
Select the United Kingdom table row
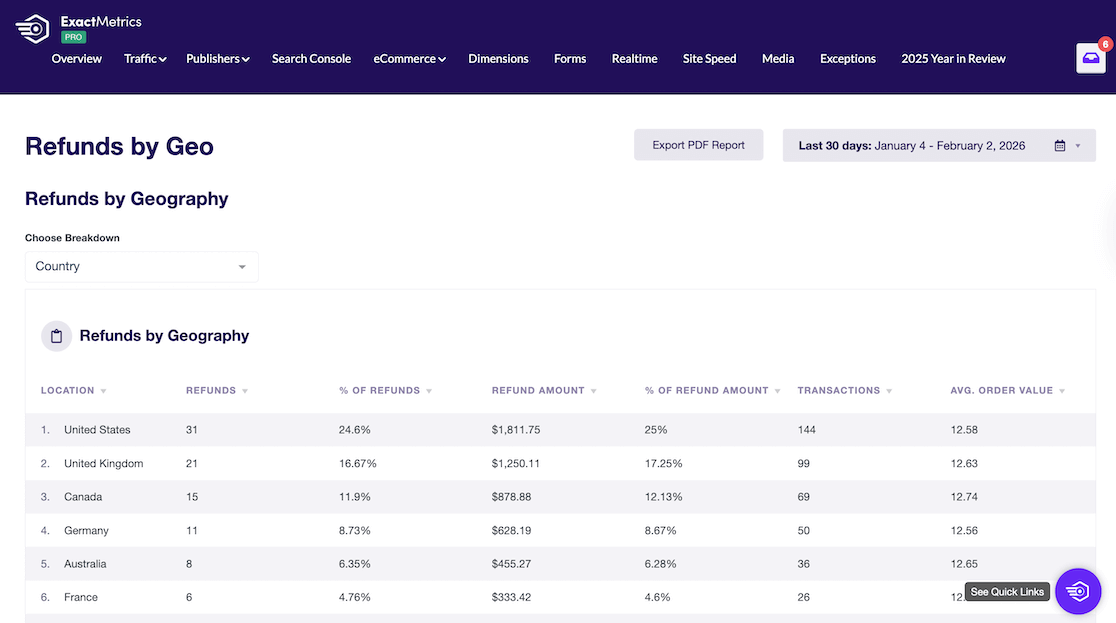click(x=104, y=464)
